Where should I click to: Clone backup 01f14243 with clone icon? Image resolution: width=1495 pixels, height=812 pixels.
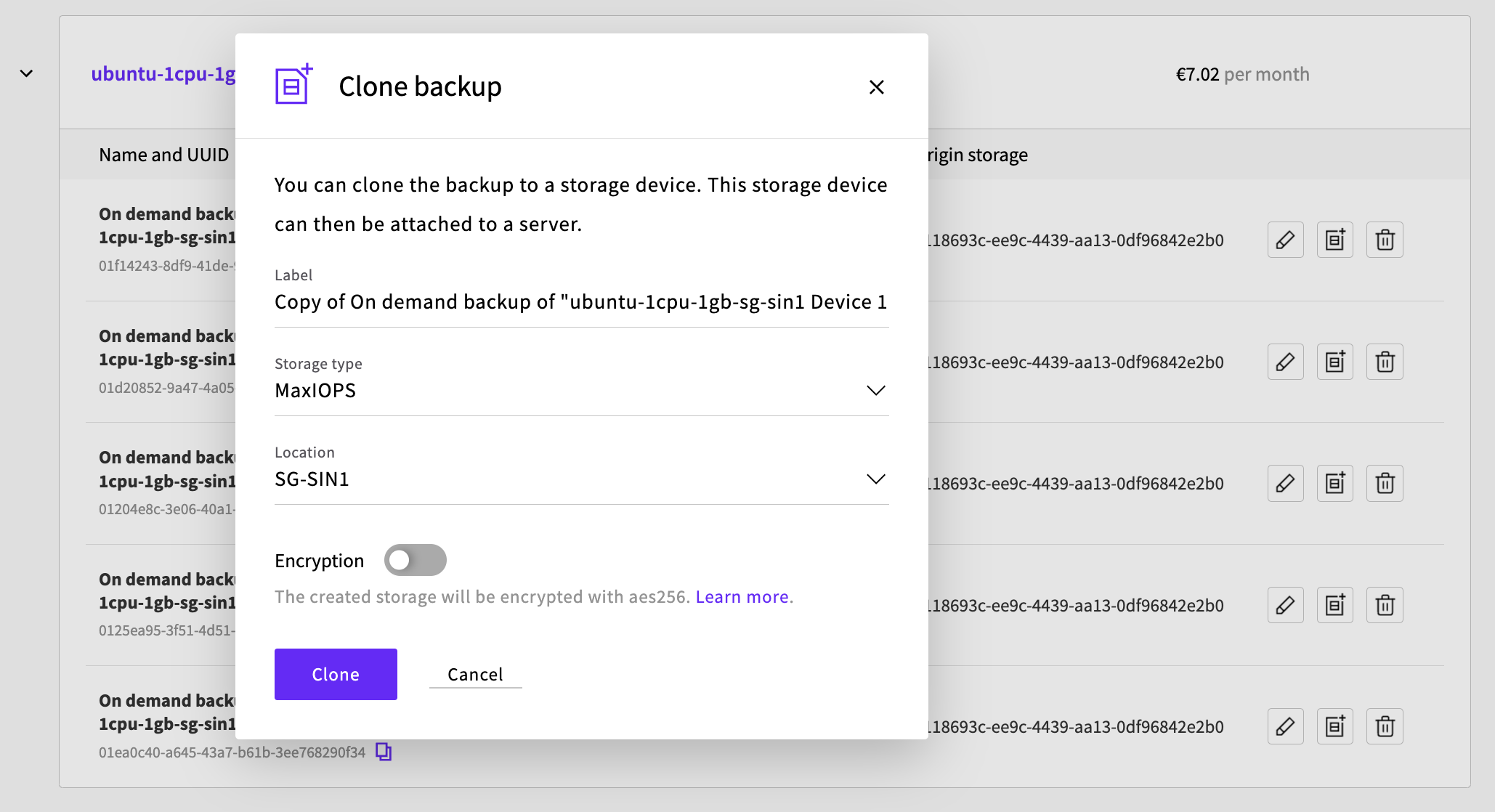[1335, 240]
